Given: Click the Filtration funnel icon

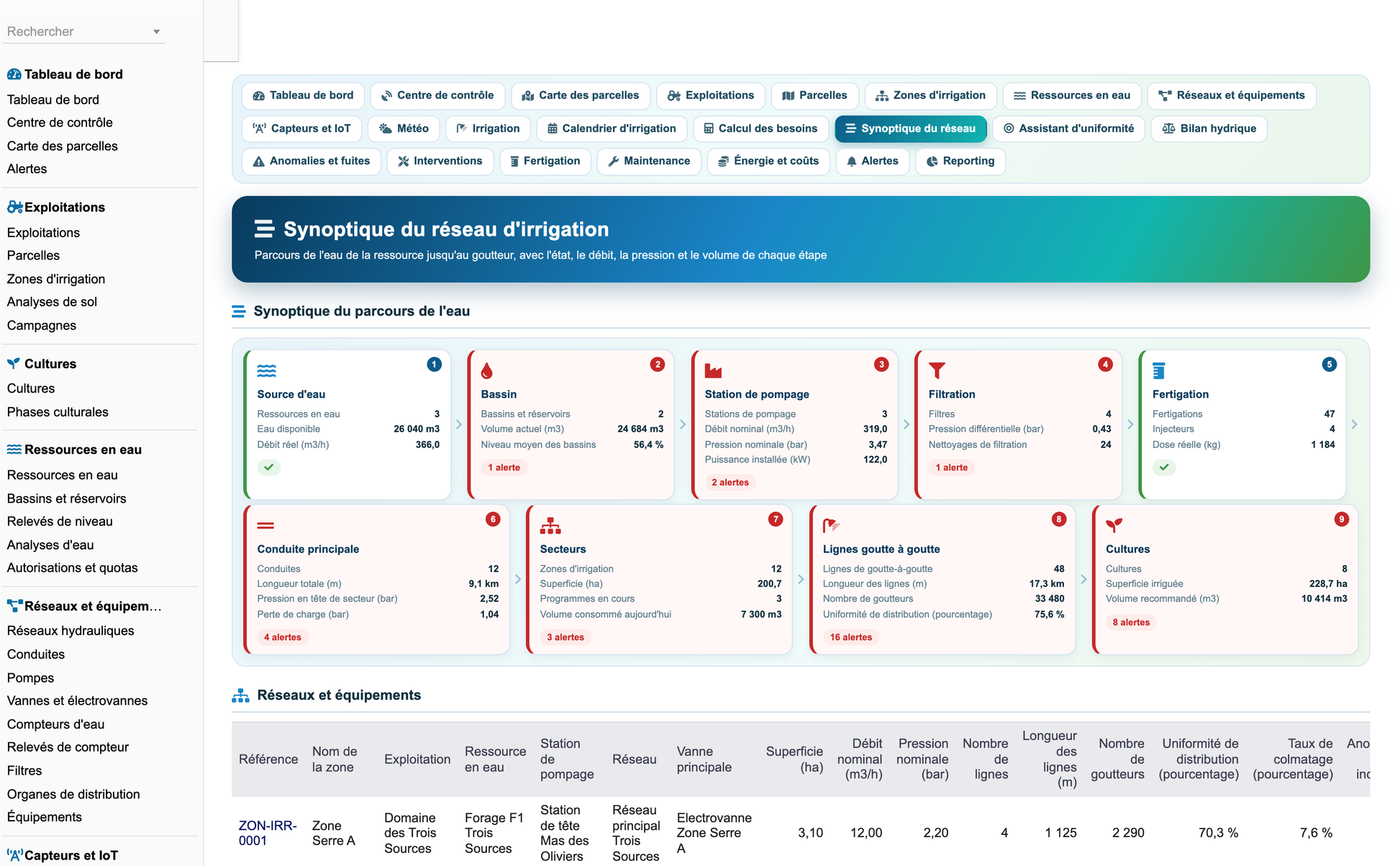Looking at the screenshot, I should click(x=937, y=370).
